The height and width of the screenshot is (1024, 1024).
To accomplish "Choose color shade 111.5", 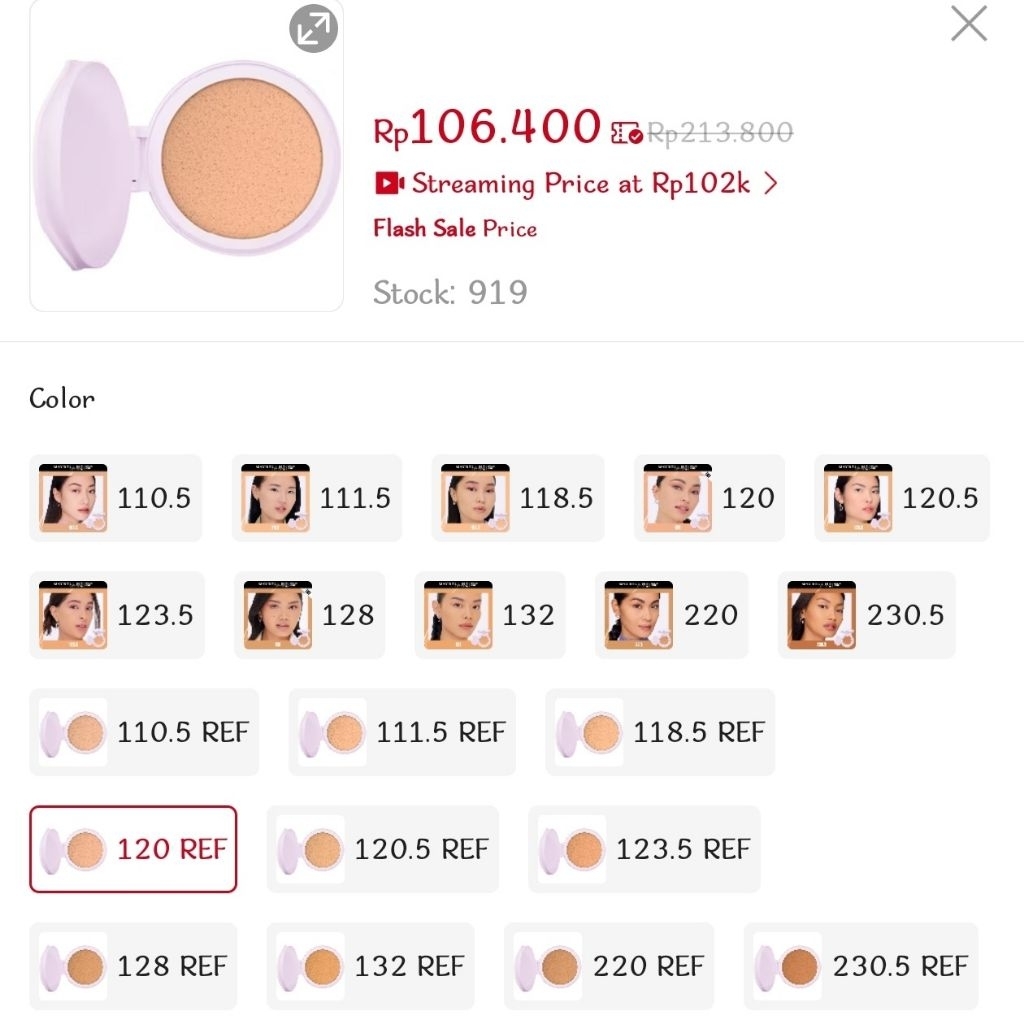I will (317, 498).
